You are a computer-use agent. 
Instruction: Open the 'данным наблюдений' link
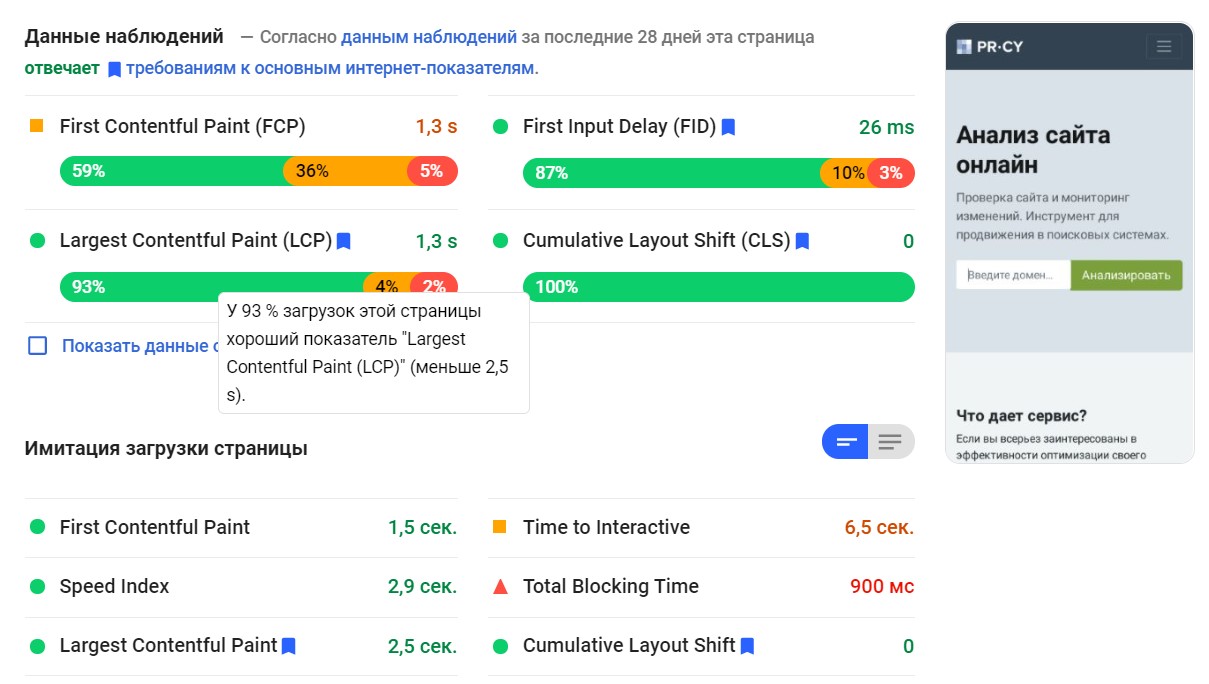[428, 37]
